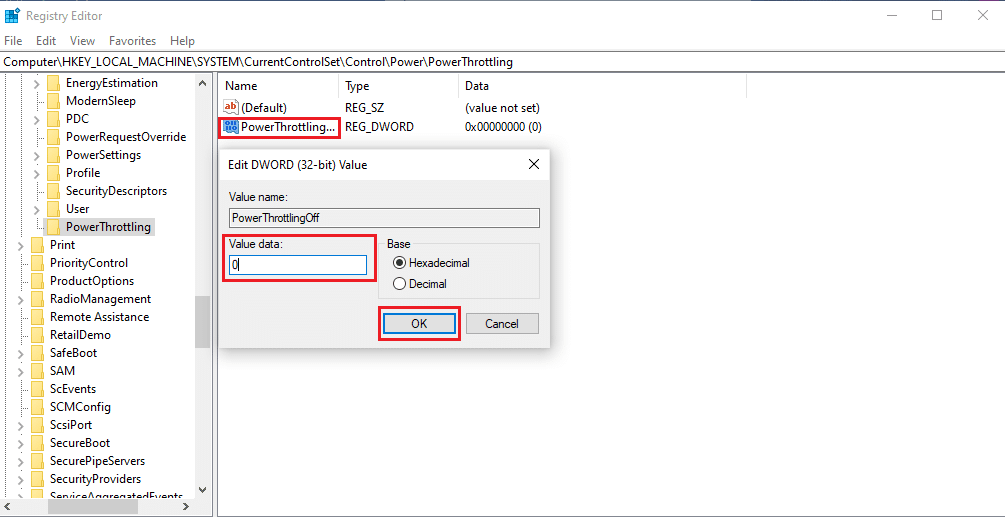1005x517 pixels.
Task: Click the (Default) string value icon
Action: click(x=231, y=107)
